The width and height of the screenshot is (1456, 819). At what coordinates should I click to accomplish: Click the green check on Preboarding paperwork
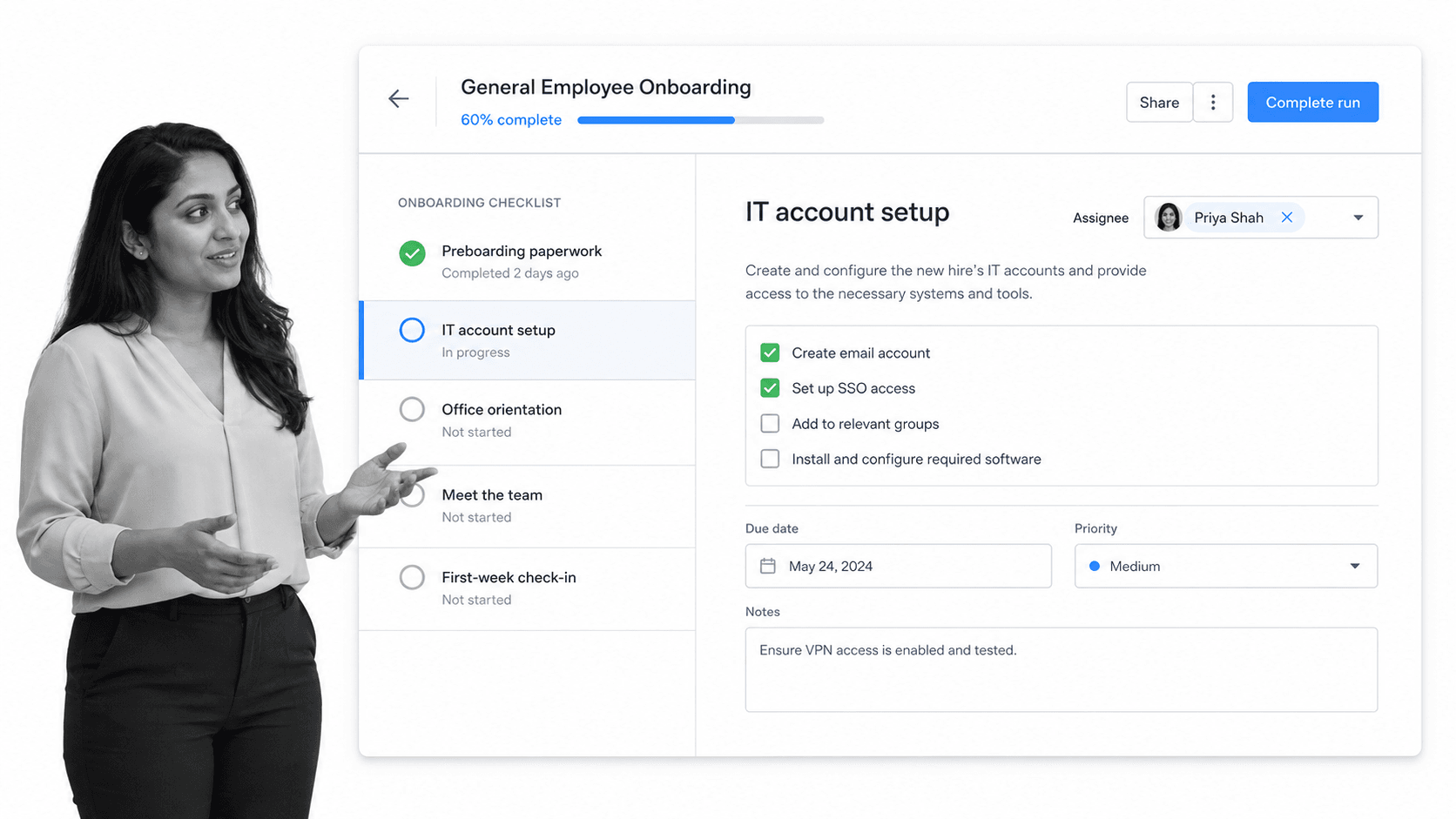[x=412, y=253]
